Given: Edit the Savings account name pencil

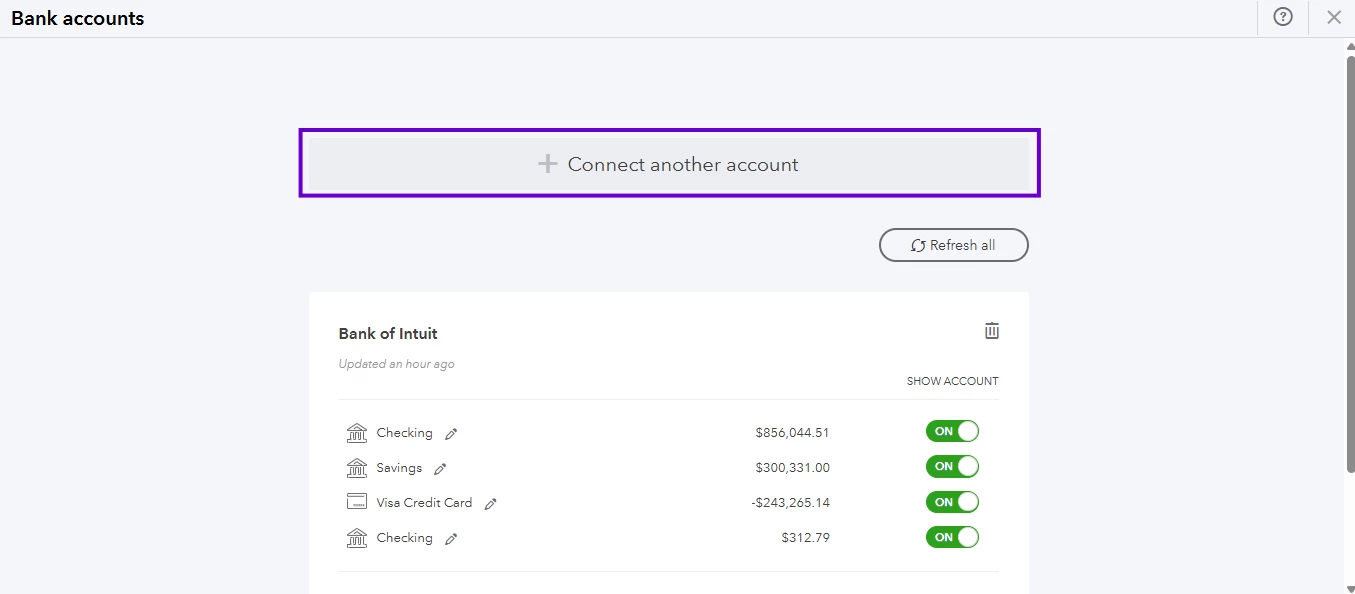Looking at the screenshot, I should click(x=440, y=469).
